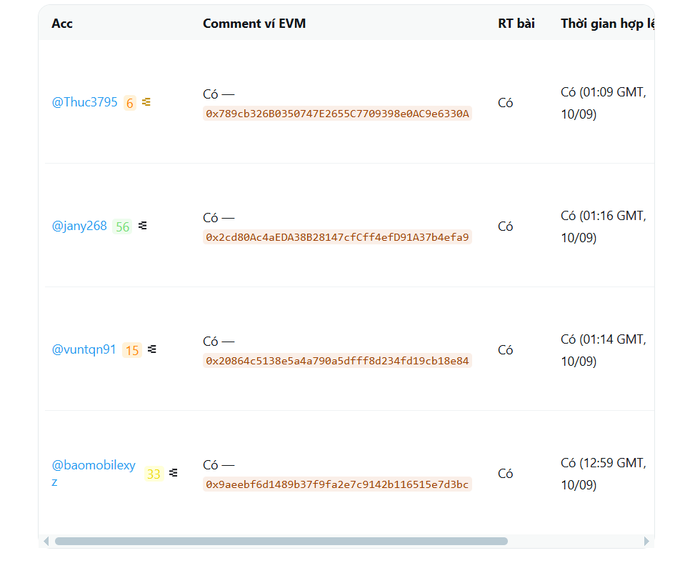Image resolution: width=680 pixels, height=563 pixels.
Task: Click the Comment ví EVM column header
Action: (x=254, y=23)
